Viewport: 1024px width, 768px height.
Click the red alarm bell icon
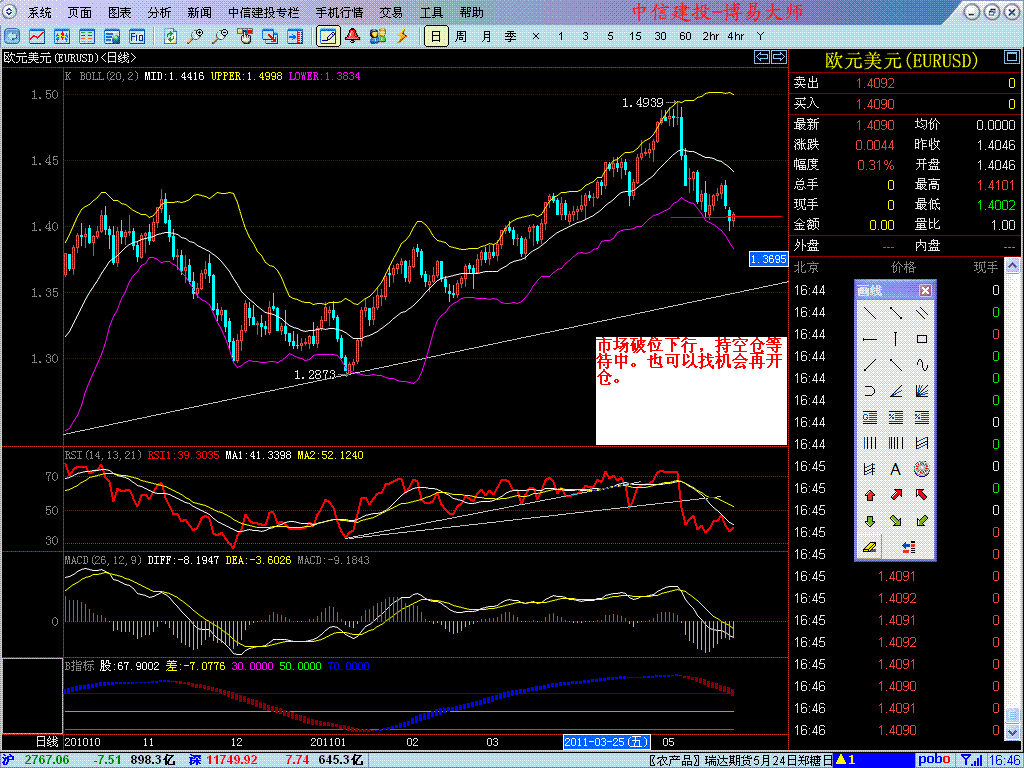coord(353,37)
